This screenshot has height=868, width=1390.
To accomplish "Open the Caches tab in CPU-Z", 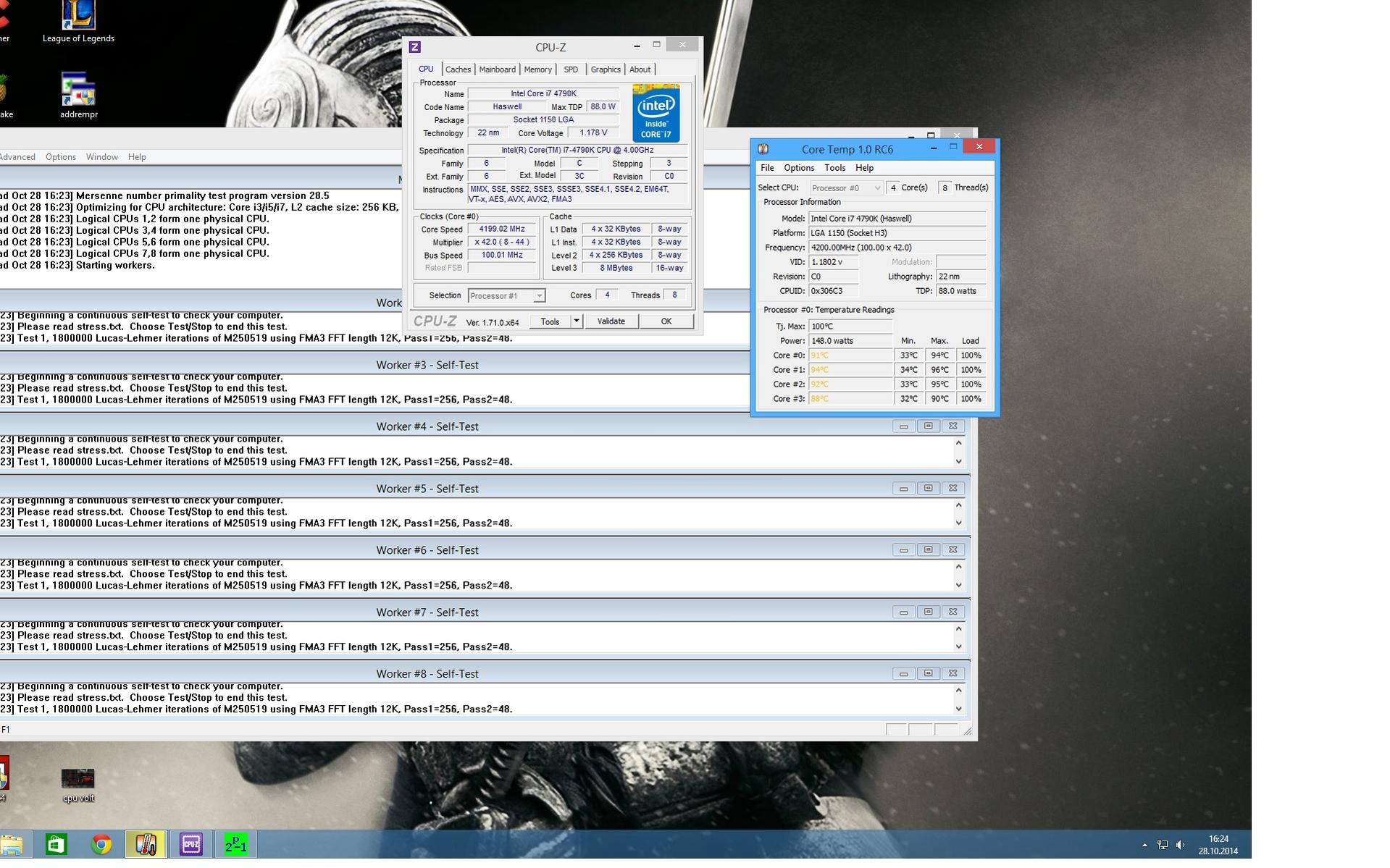I will (x=458, y=69).
